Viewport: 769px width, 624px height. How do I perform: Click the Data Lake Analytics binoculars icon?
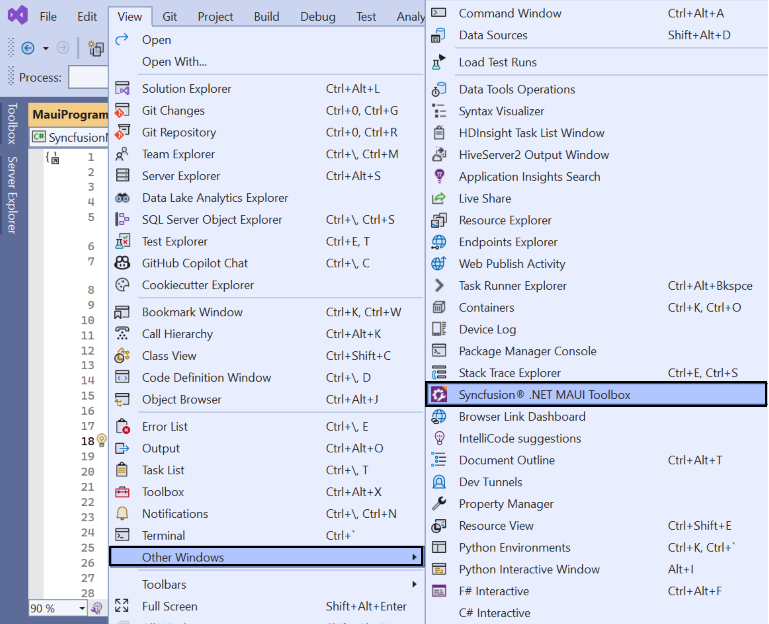point(122,198)
